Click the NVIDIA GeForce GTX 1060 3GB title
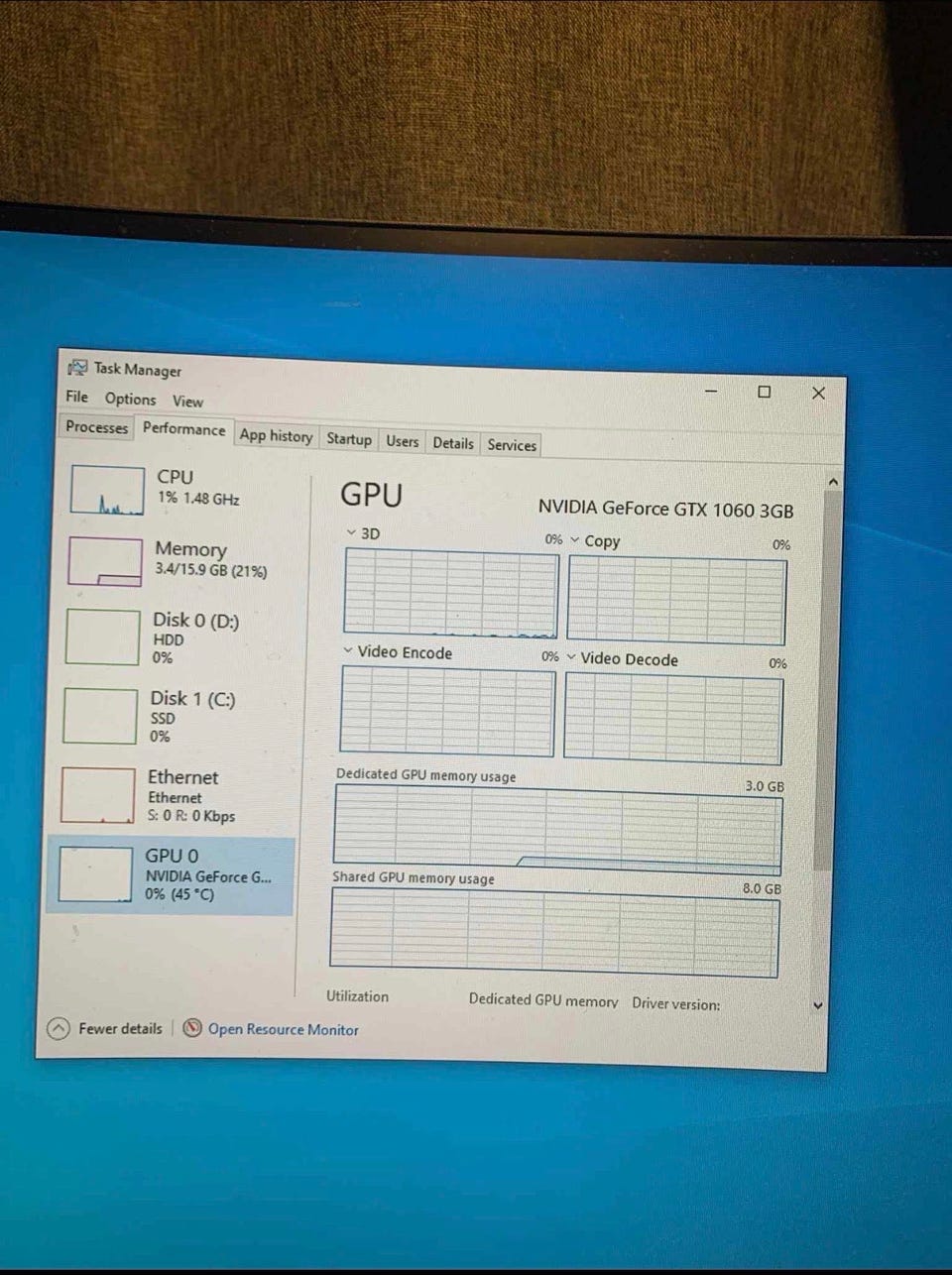Image resolution: width=952 pixels, height=1275 pixels. [665, 509]
